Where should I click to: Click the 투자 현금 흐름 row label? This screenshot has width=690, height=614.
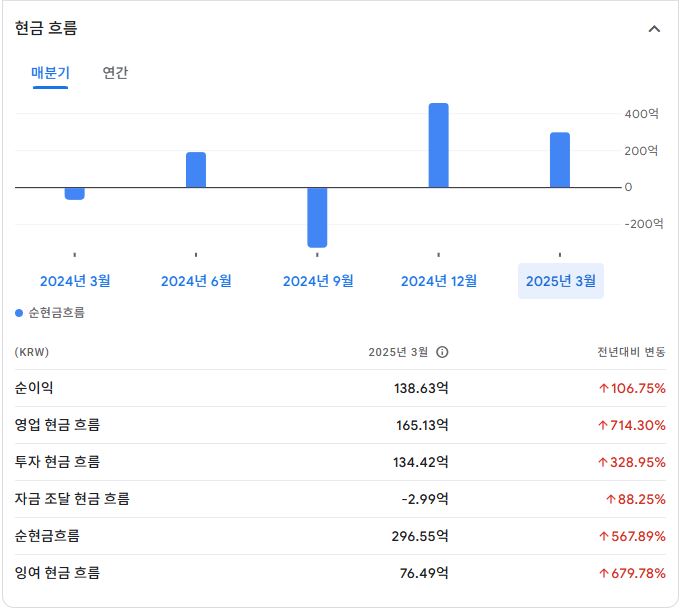tap(57, 462)
